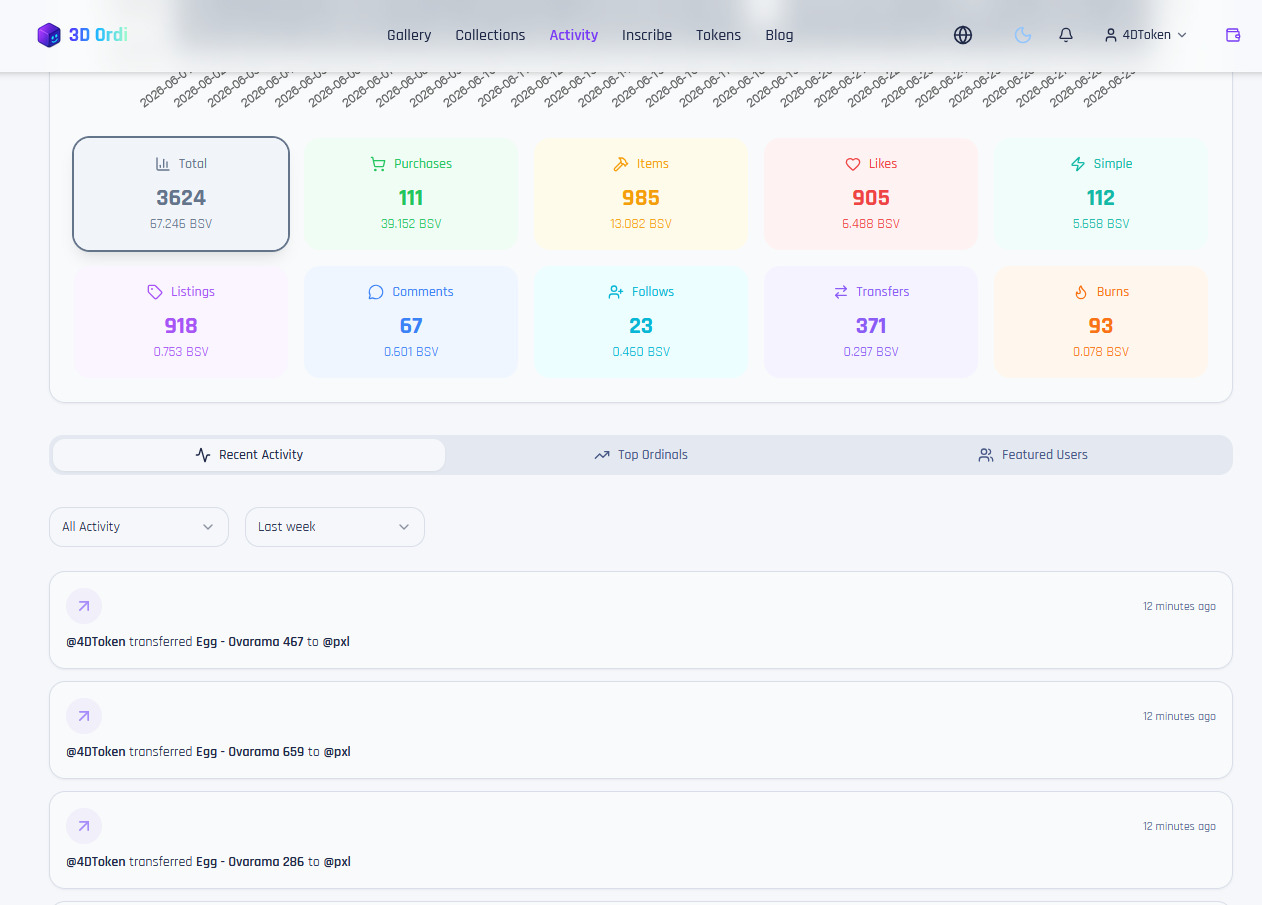The image size is (1262, 905).
Task: Click transfer arrow icon on Ovarama 659 entry
Action: pos(84,716)
